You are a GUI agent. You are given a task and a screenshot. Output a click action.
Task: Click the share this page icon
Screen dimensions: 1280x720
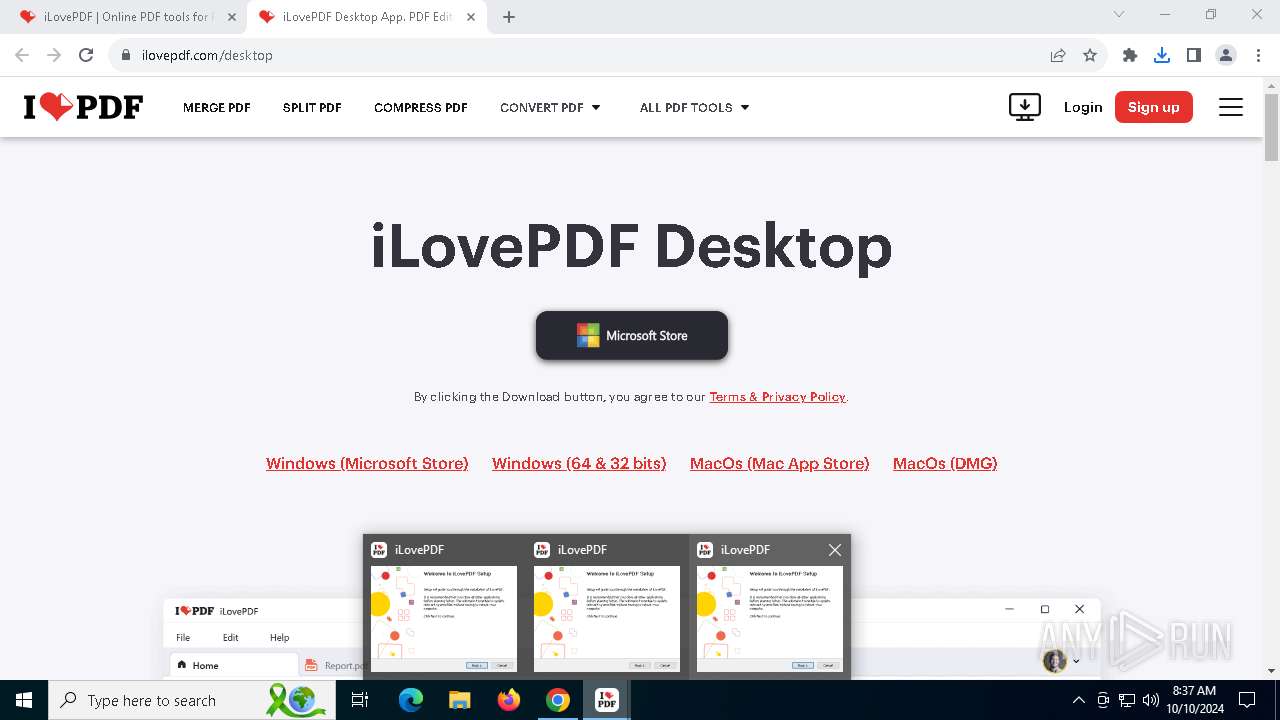point(1058,55)
